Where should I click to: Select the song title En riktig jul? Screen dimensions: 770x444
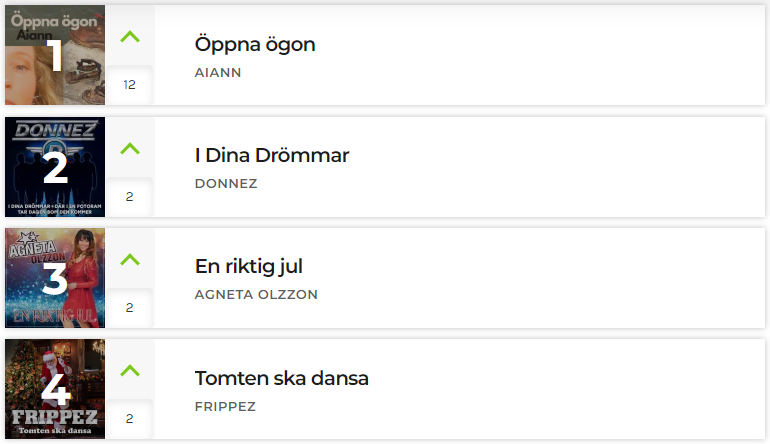pos(249,267)
